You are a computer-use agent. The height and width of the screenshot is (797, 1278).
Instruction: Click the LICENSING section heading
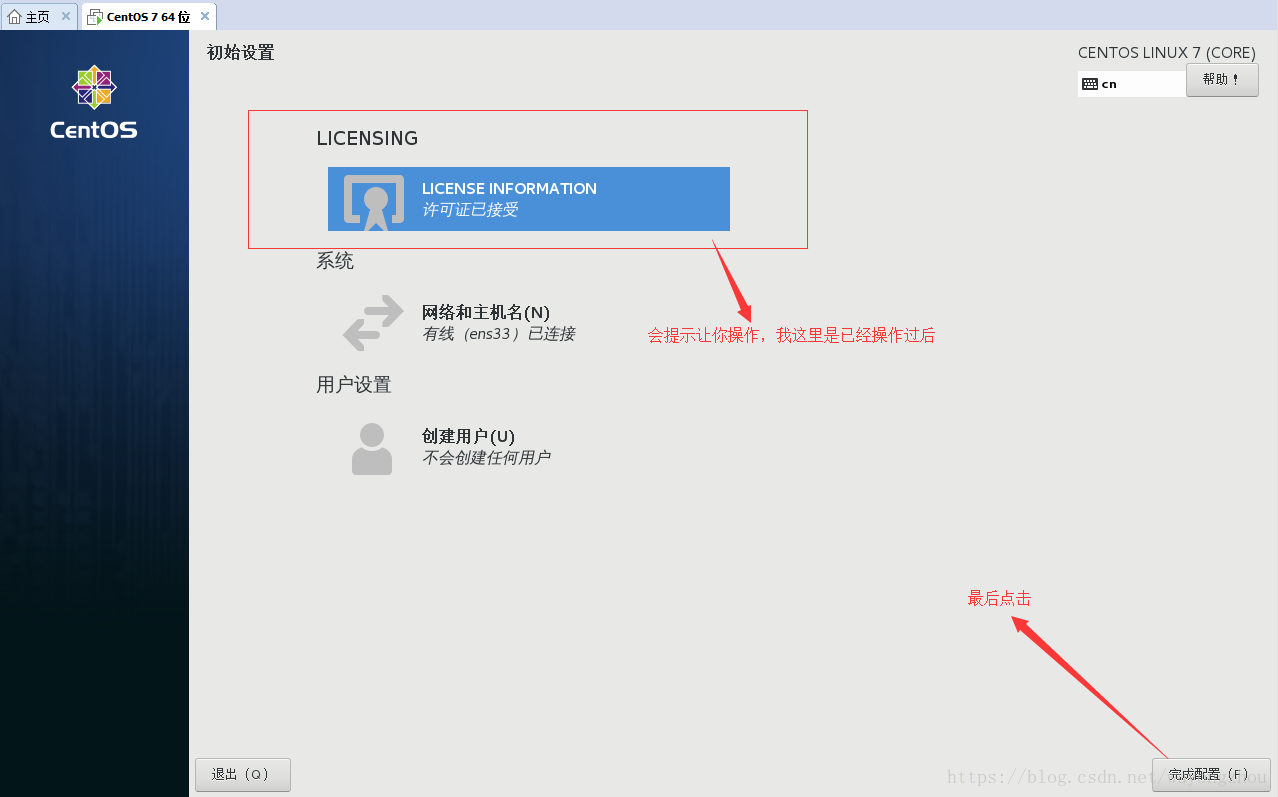tap(367, 138)
